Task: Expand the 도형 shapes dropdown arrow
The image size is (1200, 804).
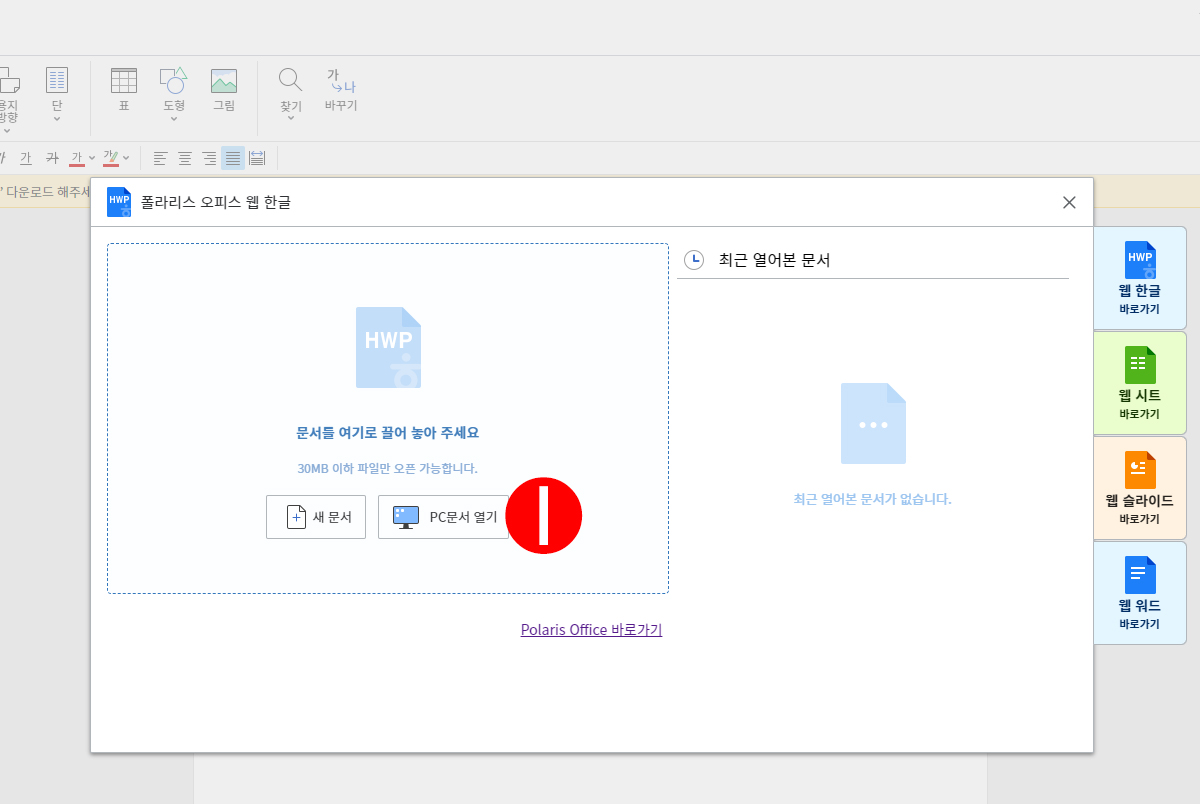Action: pyautogui.click(x=173, y=118)
